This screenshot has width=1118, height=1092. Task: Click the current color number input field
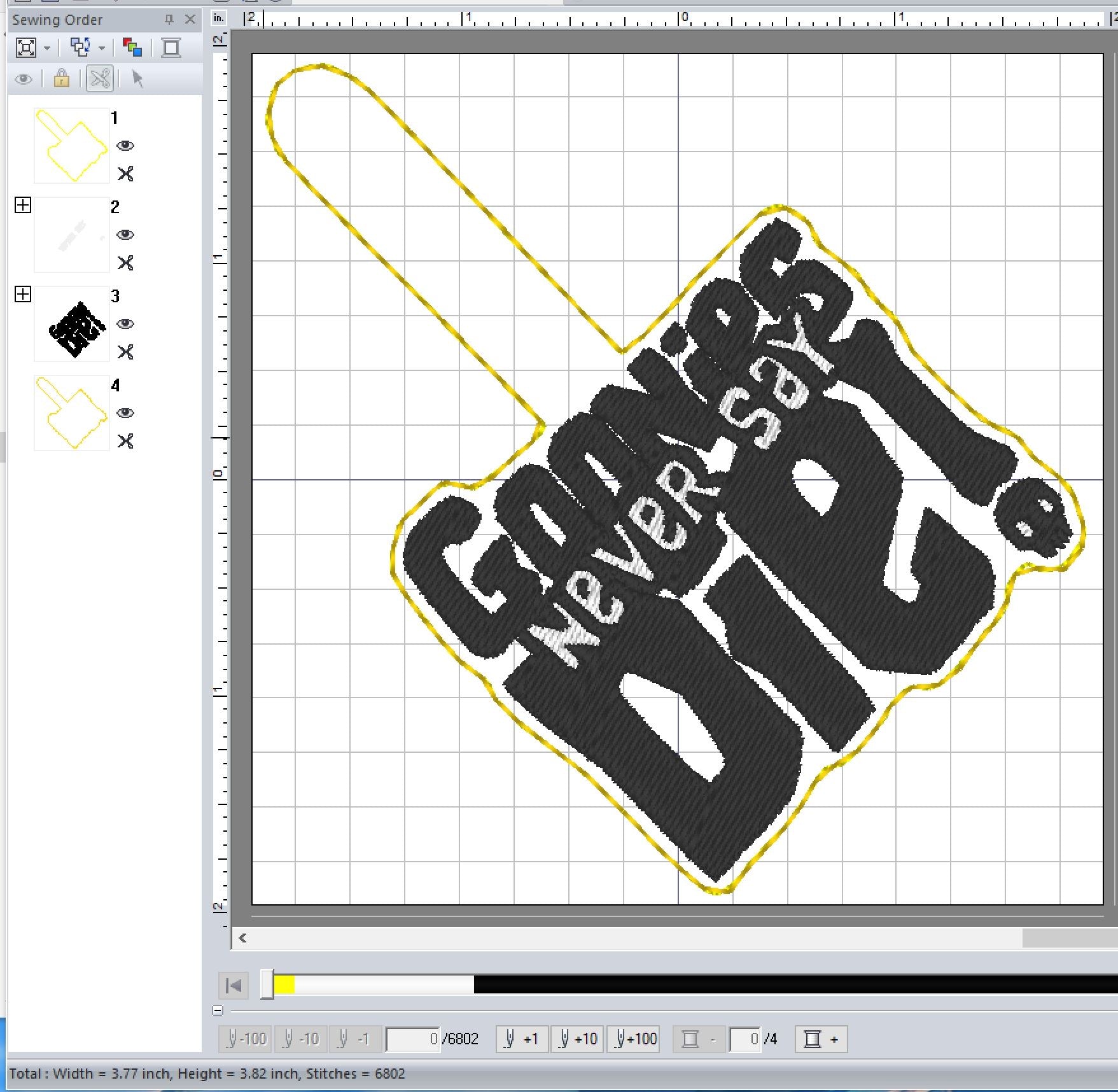745,1039
